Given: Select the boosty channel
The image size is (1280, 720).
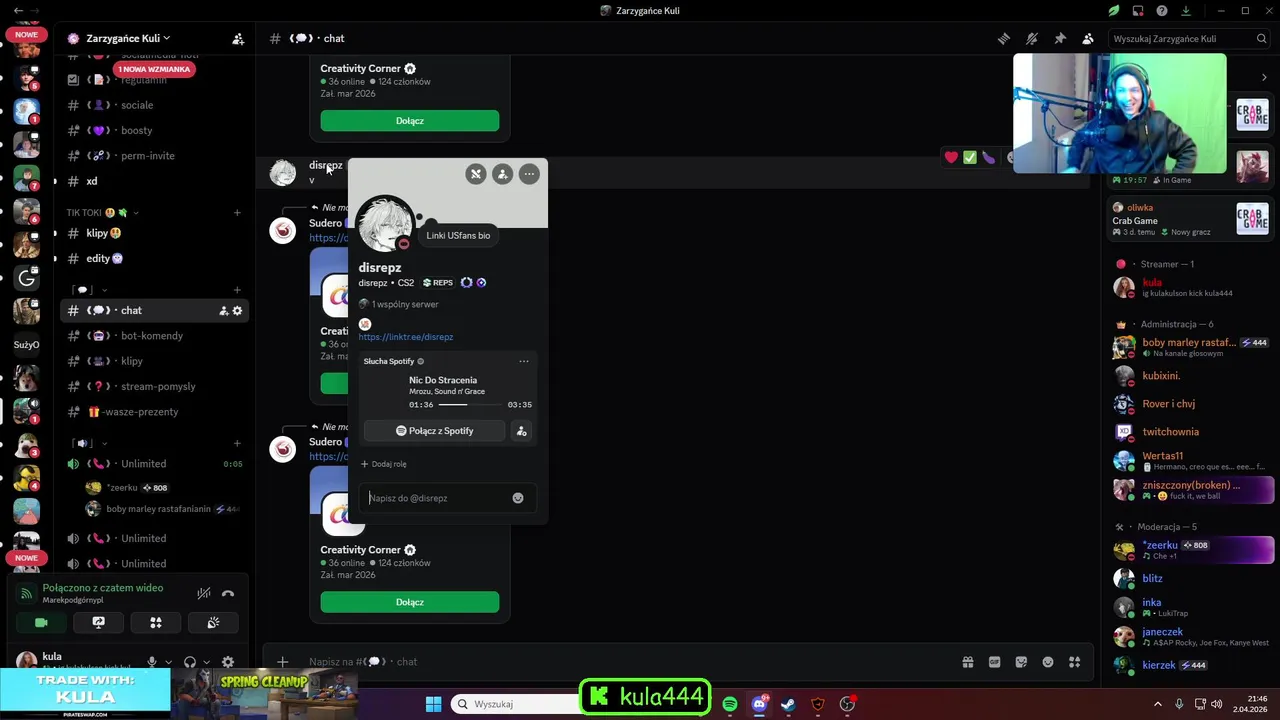Looking at the screenshot, I should tap(154, 130).
